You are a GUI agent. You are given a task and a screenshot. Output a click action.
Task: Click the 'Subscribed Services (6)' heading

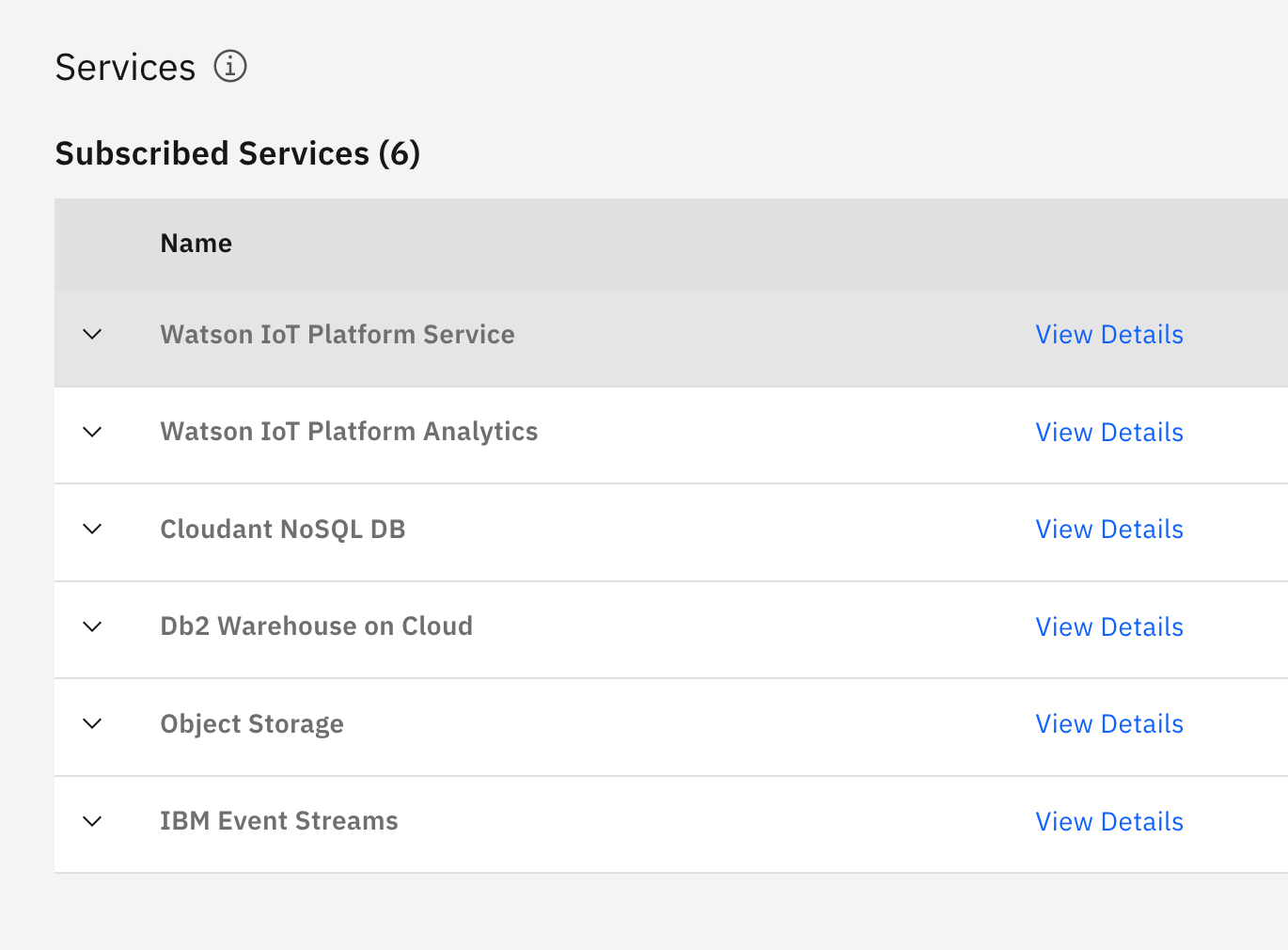point(238,153)
